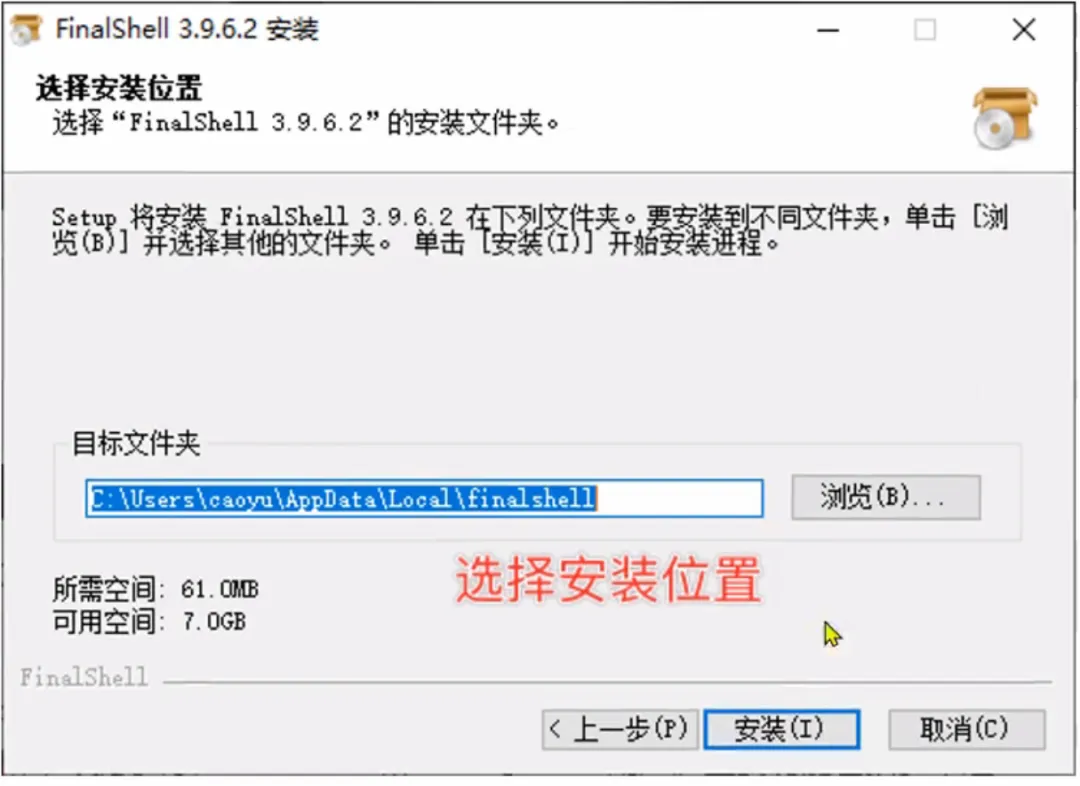Screen dimensions: 1080x786
Task: Click the grey FinalShell branding text
Action: [83, 677]
